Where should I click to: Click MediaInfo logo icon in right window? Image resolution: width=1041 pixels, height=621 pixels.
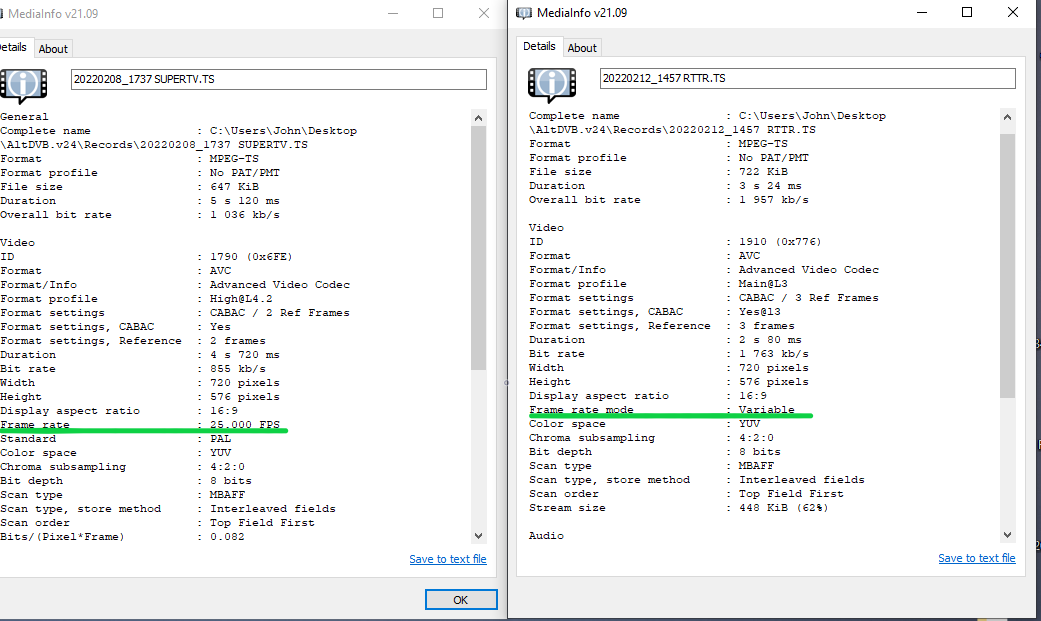click(552, 85)
